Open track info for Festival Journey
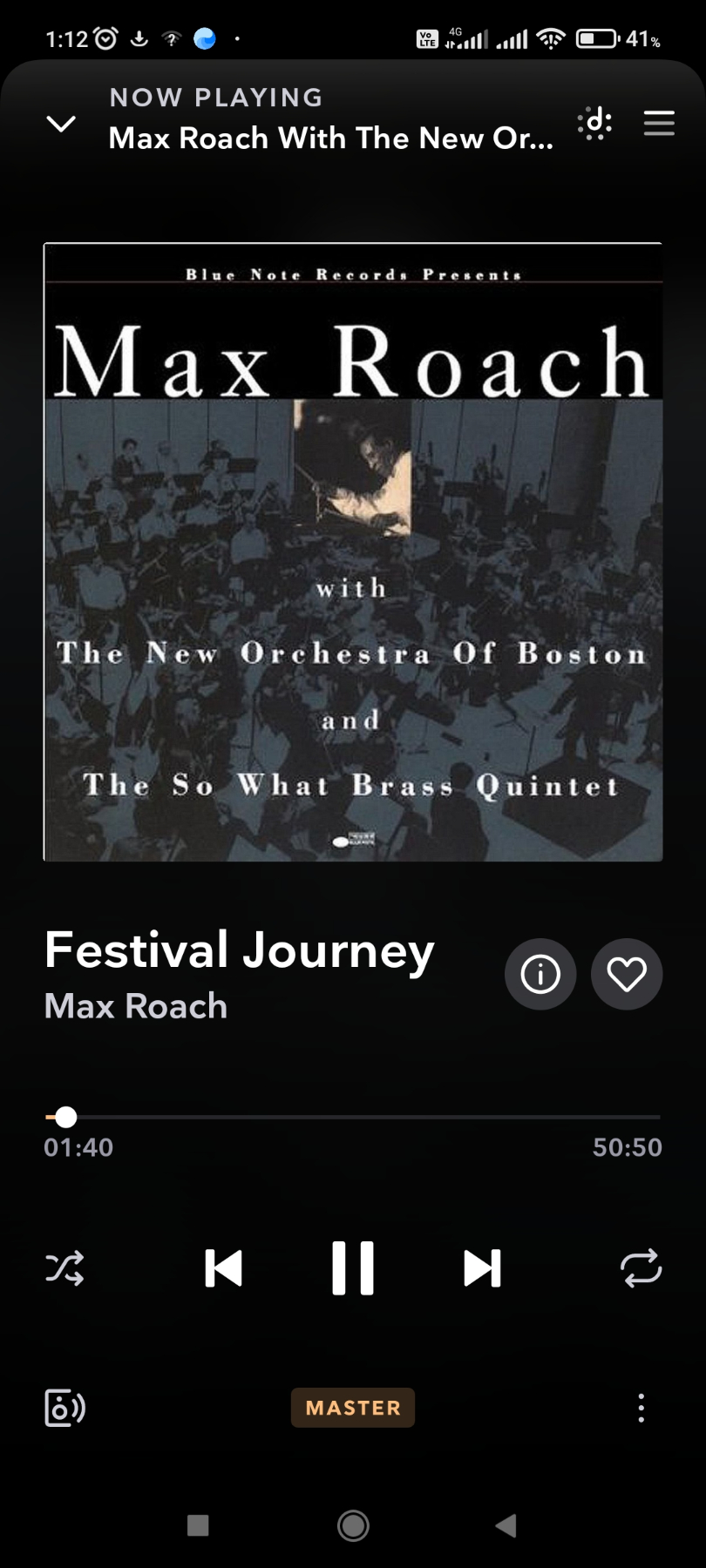 click(540, 974)
